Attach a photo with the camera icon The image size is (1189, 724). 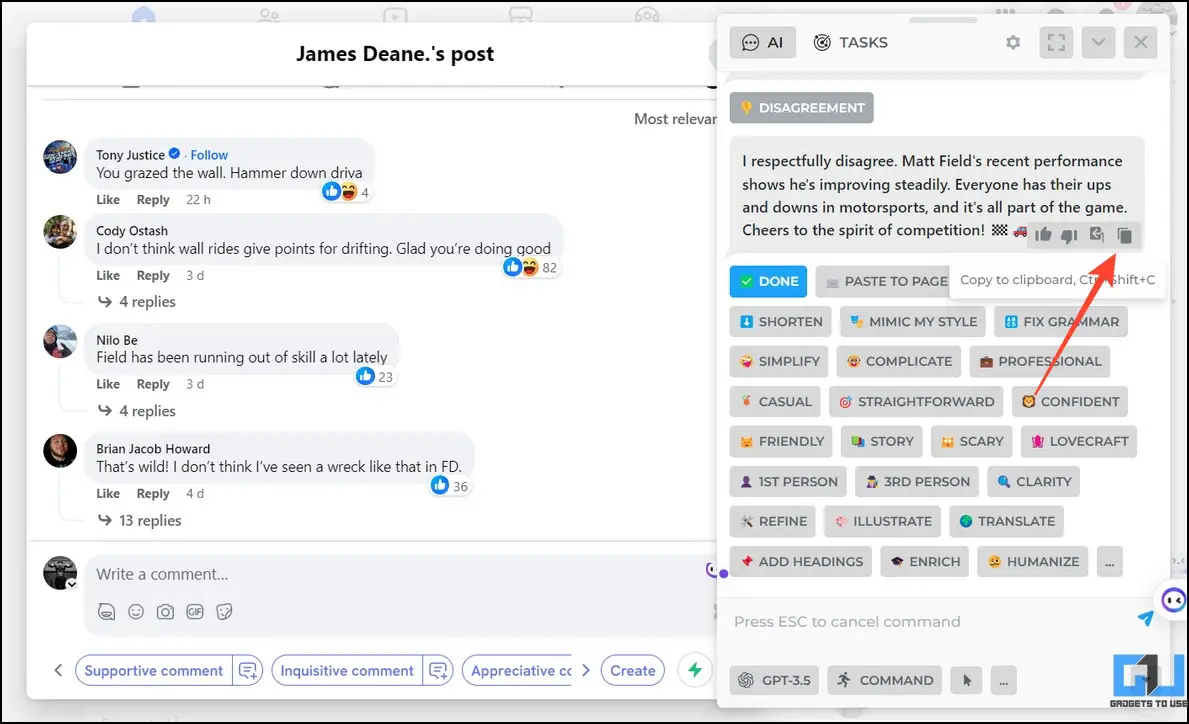click(x=165, y=612)
